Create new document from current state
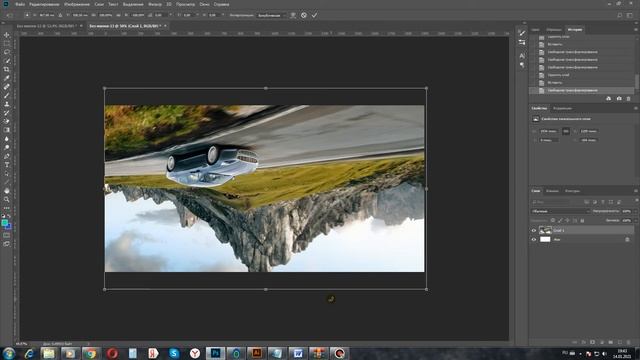640x360 pixels. [x=609, y=98]
